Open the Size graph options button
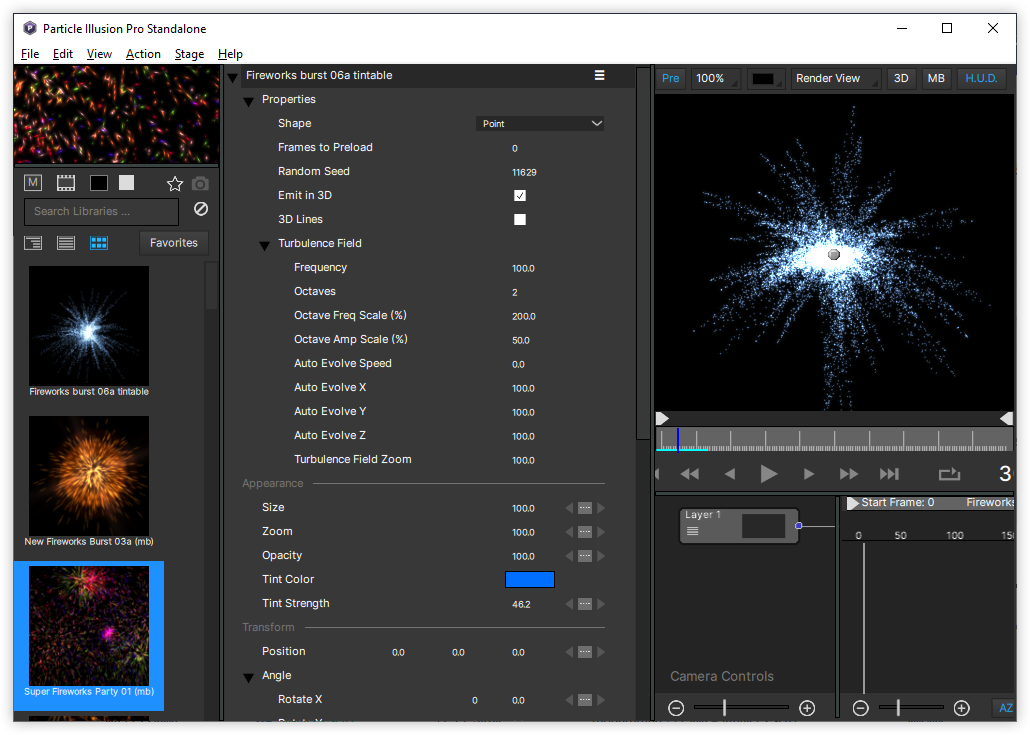Image resolution: width=1030 pixels, height=735 pixels. coord(585,508)
